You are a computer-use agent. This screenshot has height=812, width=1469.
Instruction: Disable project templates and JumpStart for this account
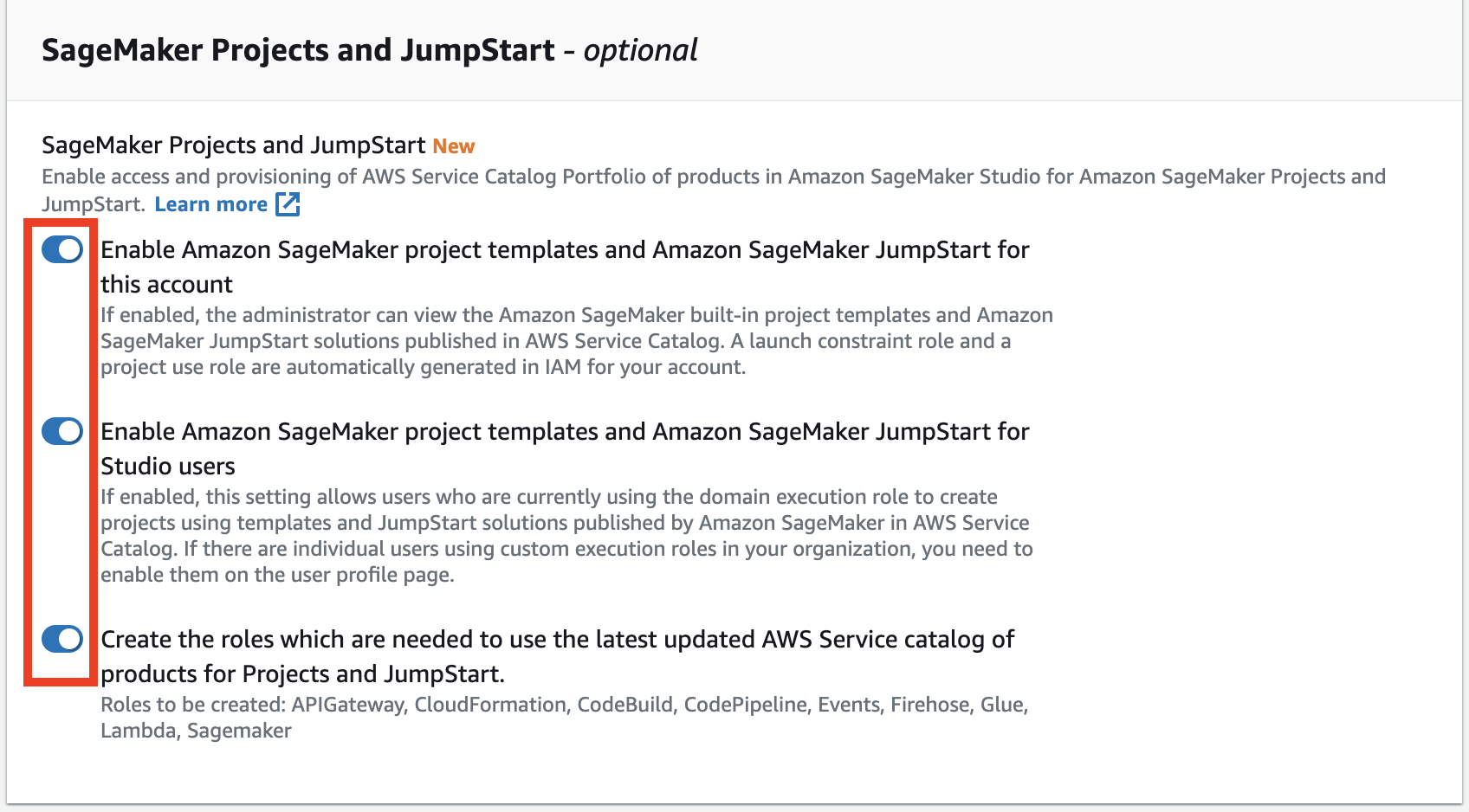click(62, 249)
